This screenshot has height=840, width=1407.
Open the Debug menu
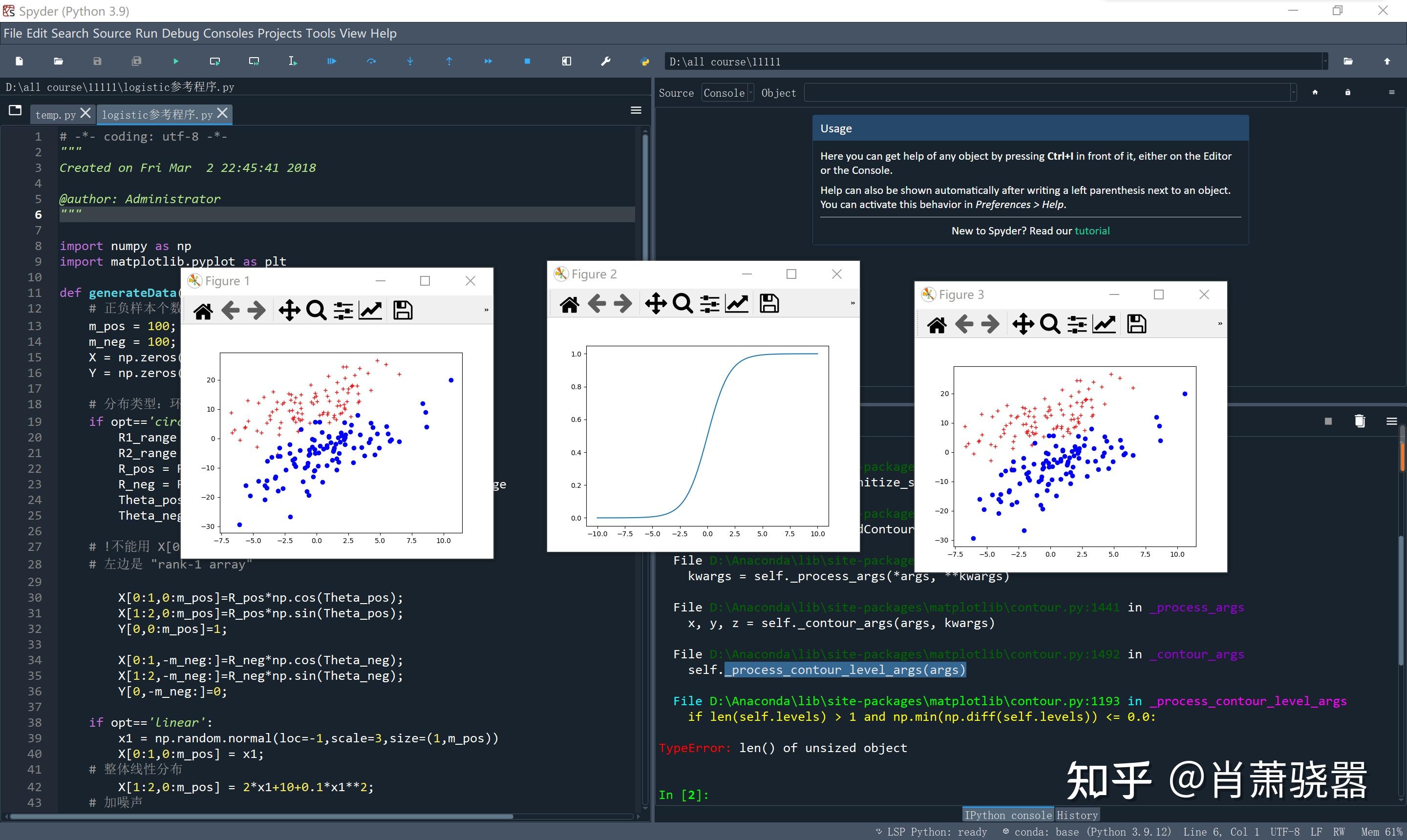(x=180, y=33)
